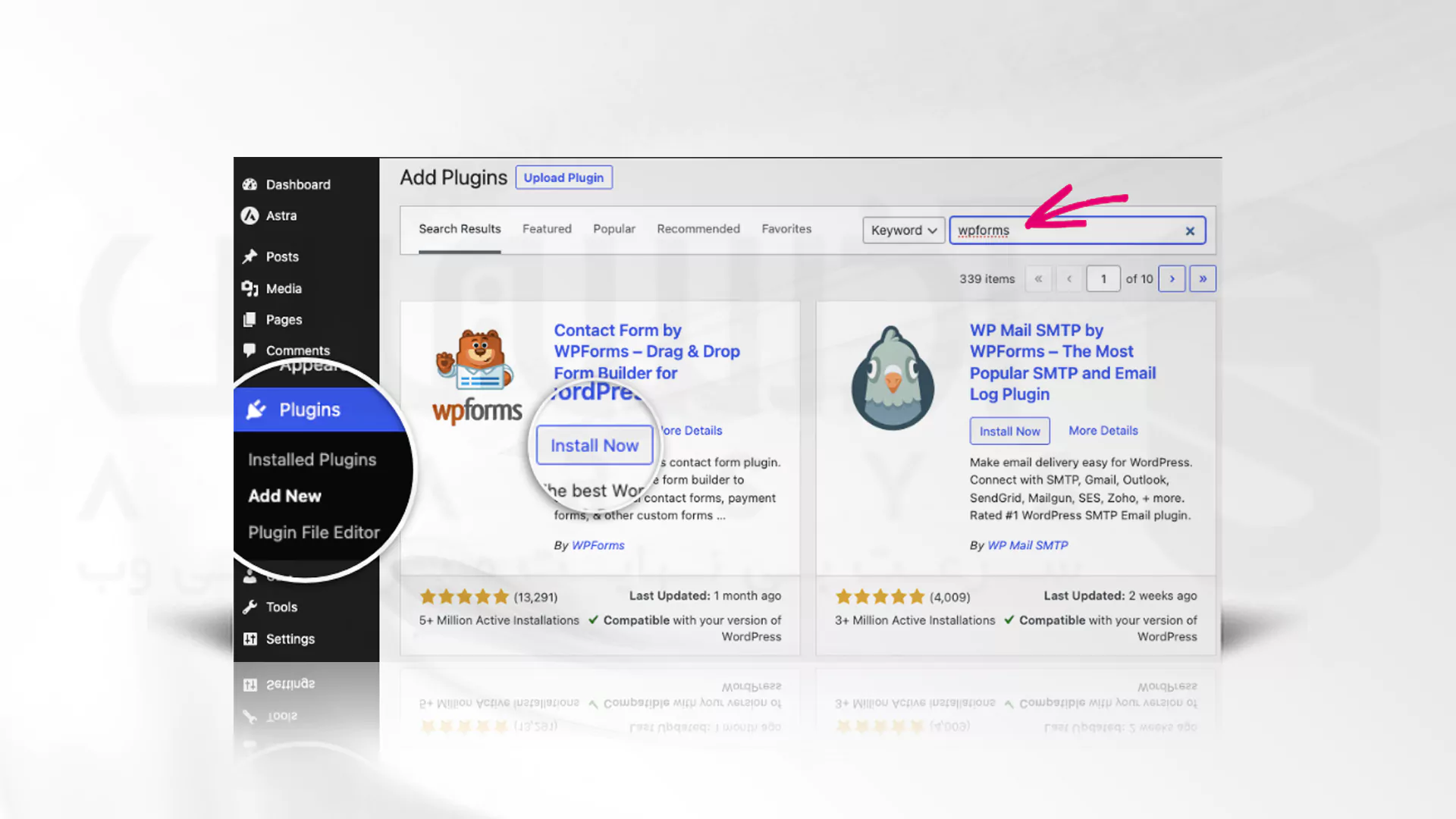
Task: Switch to the Featured tab
Action: coord(547,228)
